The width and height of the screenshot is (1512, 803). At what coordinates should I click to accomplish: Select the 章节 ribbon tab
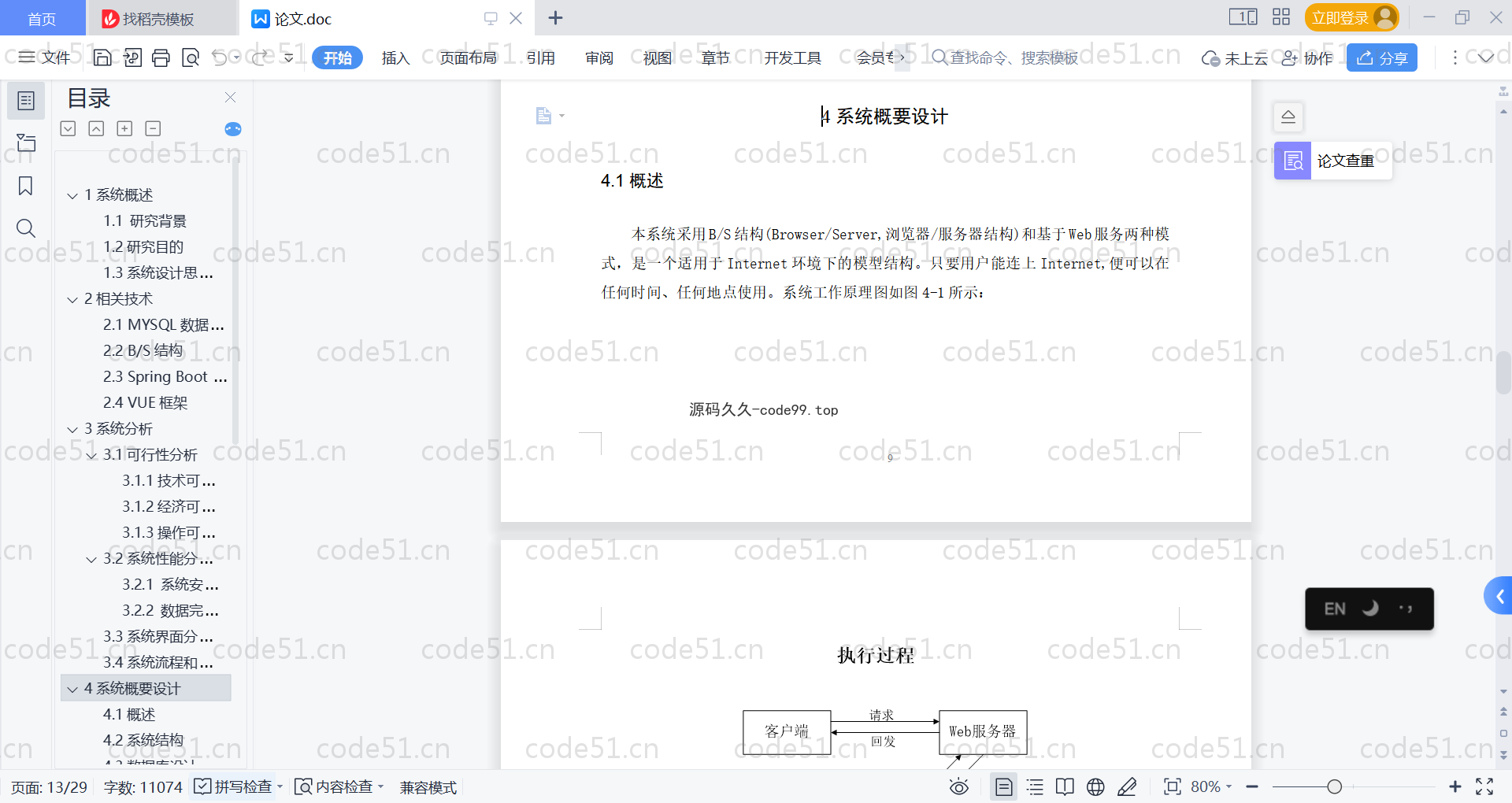[715, 57]
